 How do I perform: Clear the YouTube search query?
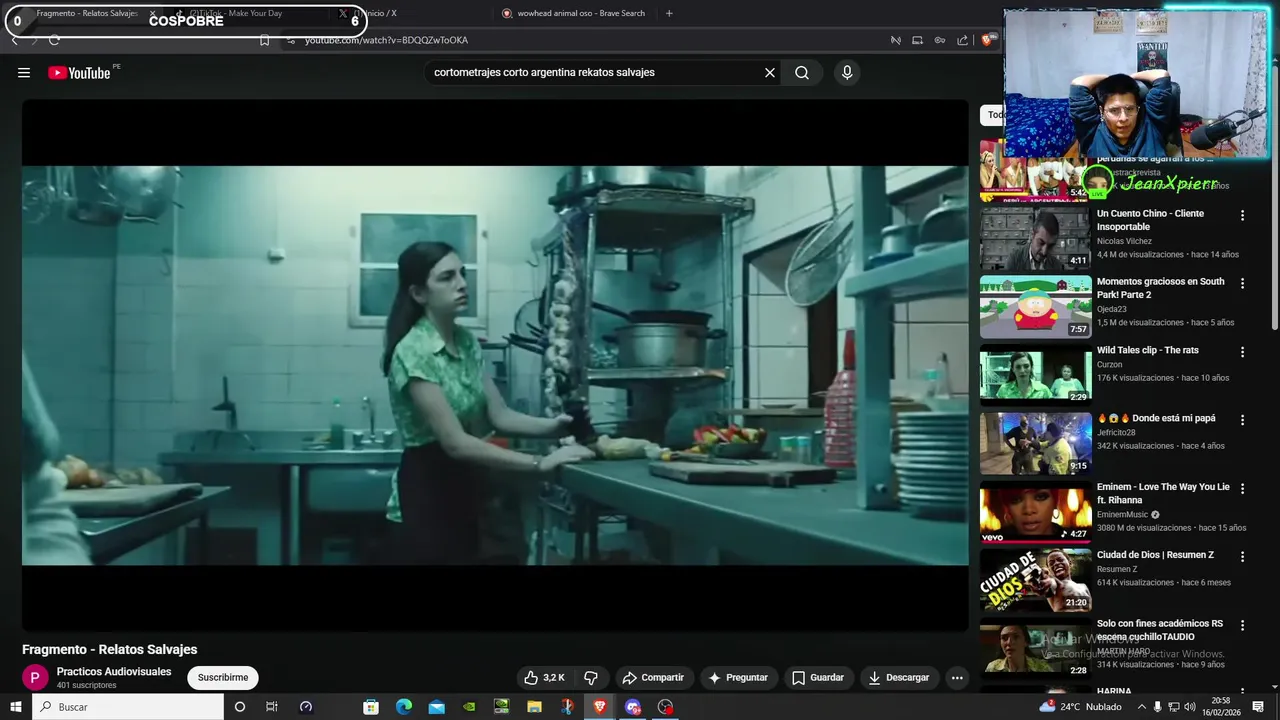tap(770, 72)
